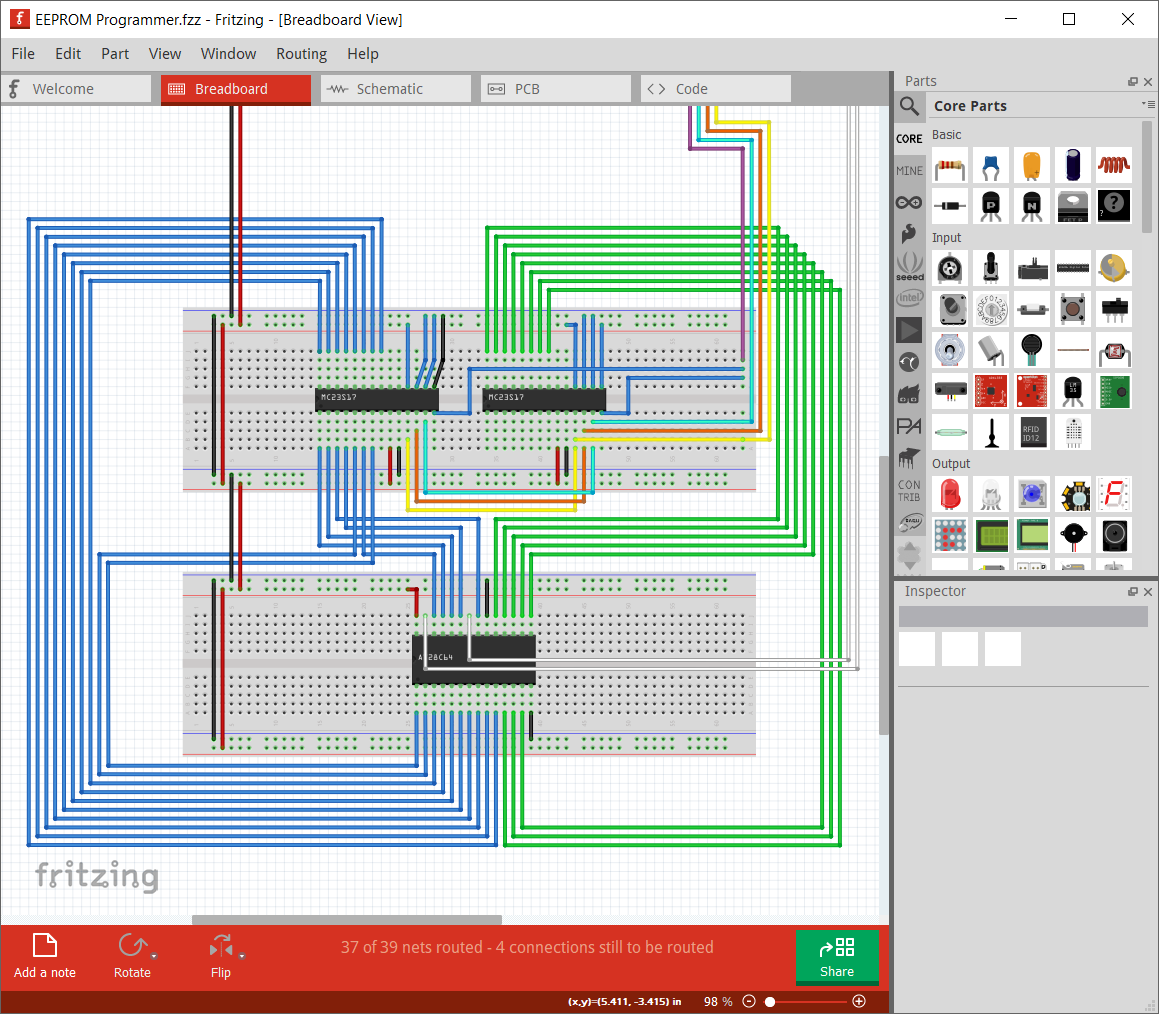Select the left MC23S17 chip on breadboard
The height and width of the screenshot is (1014, 1159).
(377, 399)
